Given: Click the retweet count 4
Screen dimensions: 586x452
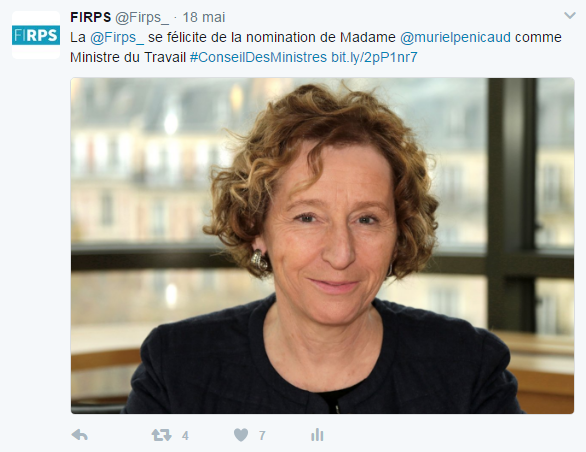Looking at the screenshot, I should click(x=185, y=436).
